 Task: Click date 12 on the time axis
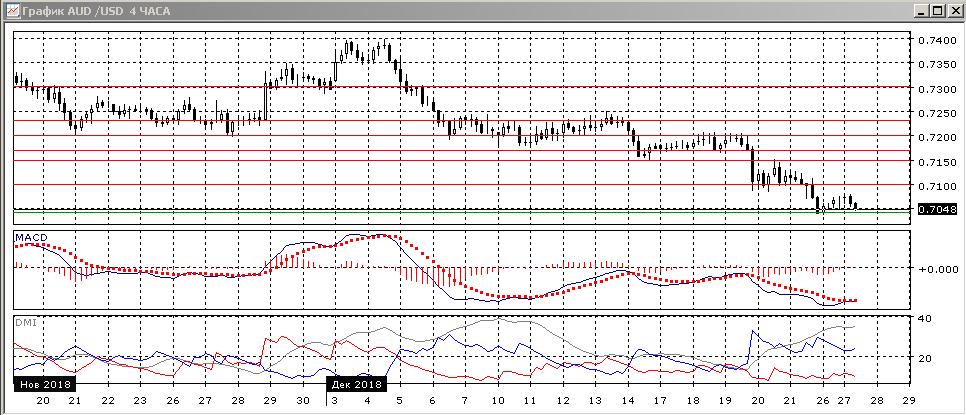point(562,400)
